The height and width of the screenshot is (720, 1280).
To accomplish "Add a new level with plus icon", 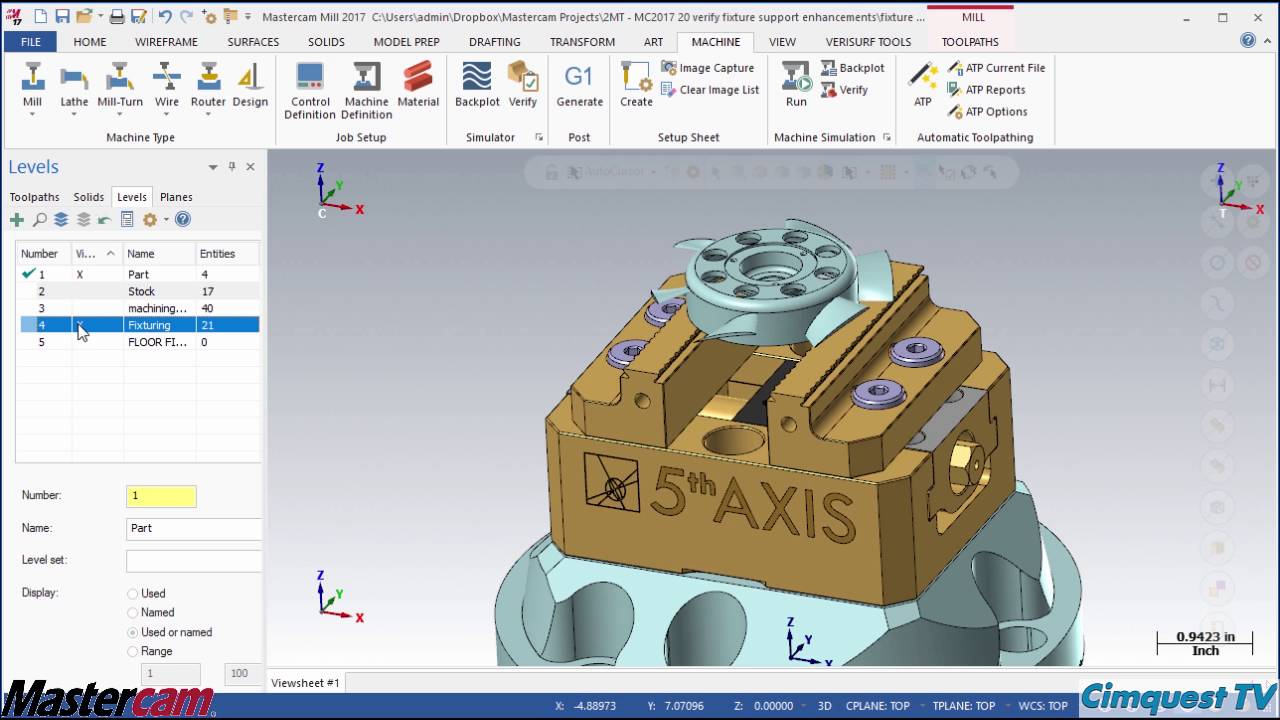I will click(x=17, y=219).
